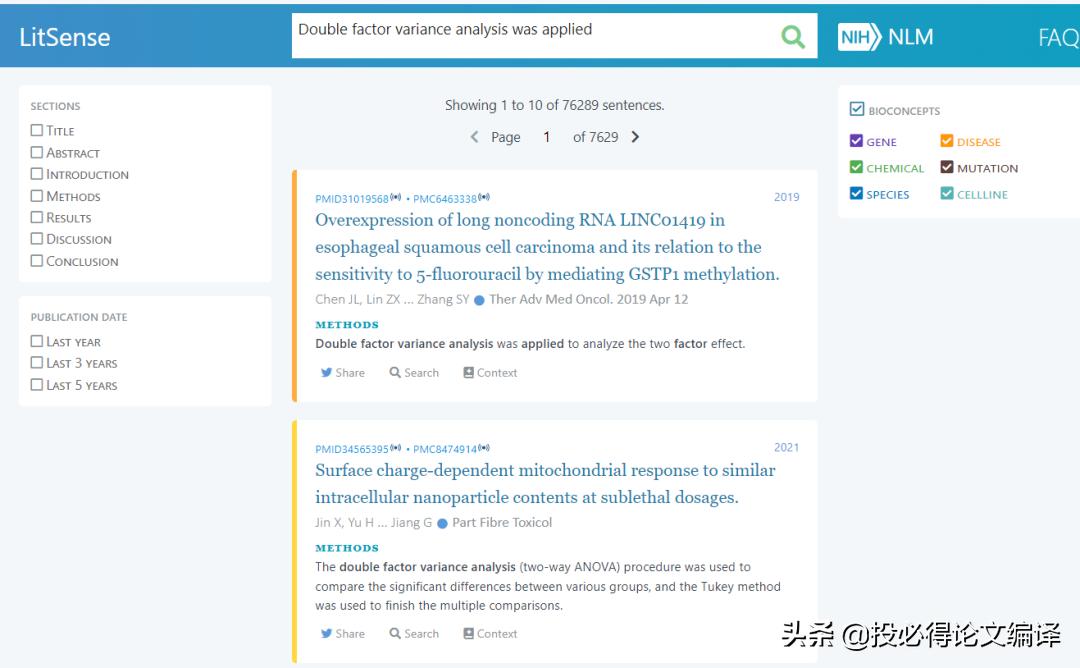This screenshot has height=668, width=1080.
Task: Enable the Methods section filter
Action: pyautogui.click(x=37, y=196)
